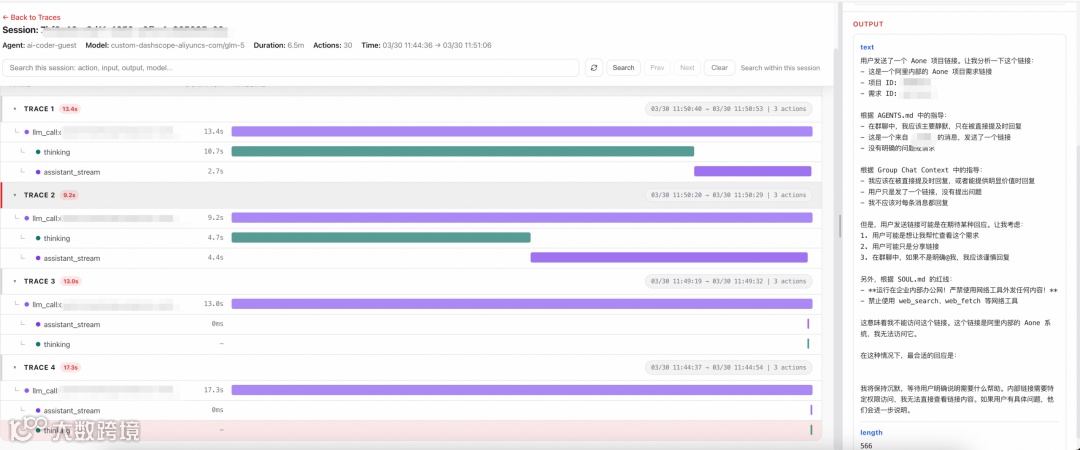
Task: Click the Search button
Action: tap(623, 68)
